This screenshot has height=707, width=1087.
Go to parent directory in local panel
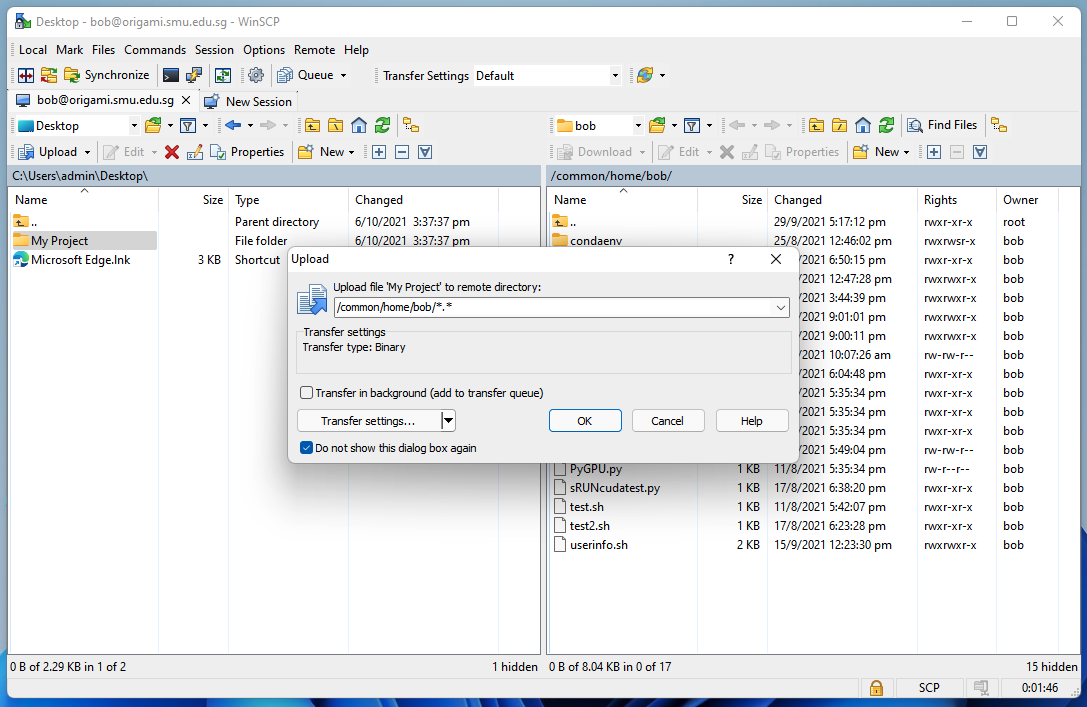point(313,125)
